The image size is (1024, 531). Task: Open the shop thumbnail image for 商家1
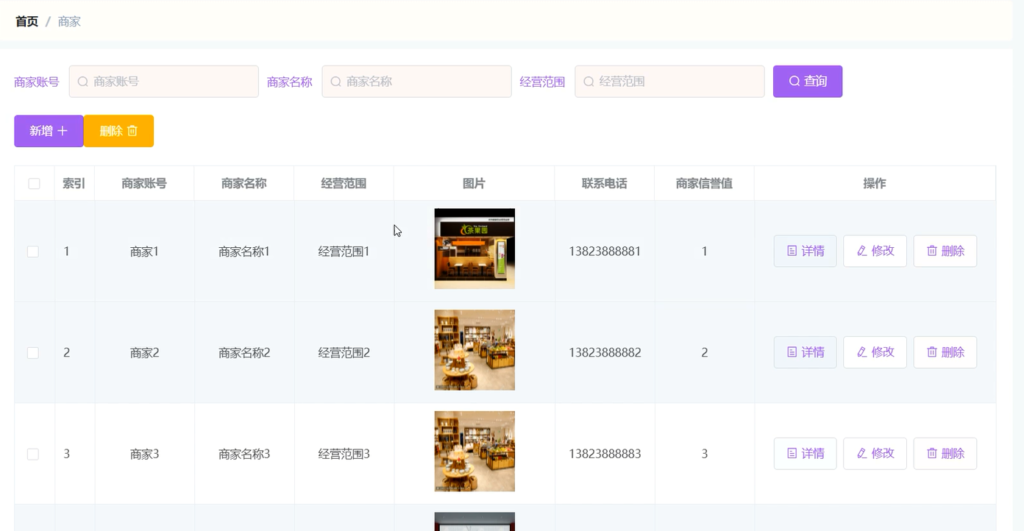475,249
